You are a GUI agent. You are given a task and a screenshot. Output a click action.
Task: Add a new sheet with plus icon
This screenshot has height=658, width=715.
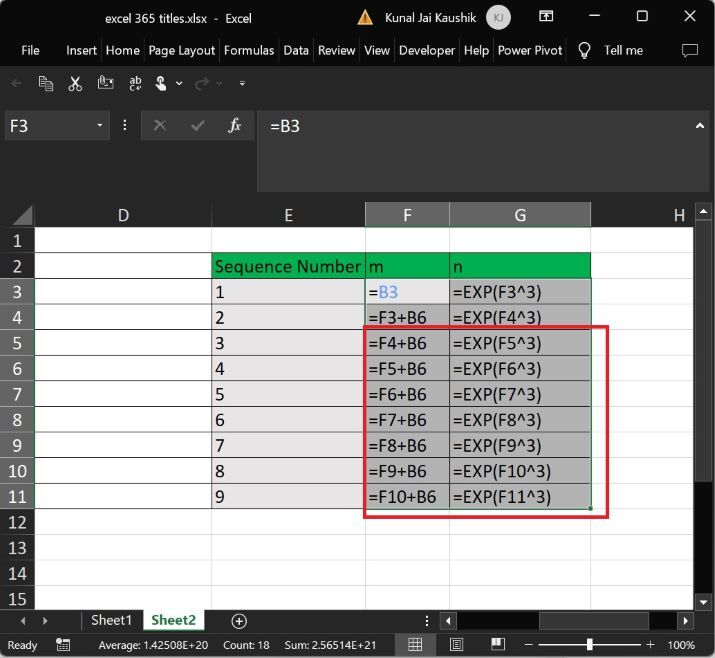238,621
